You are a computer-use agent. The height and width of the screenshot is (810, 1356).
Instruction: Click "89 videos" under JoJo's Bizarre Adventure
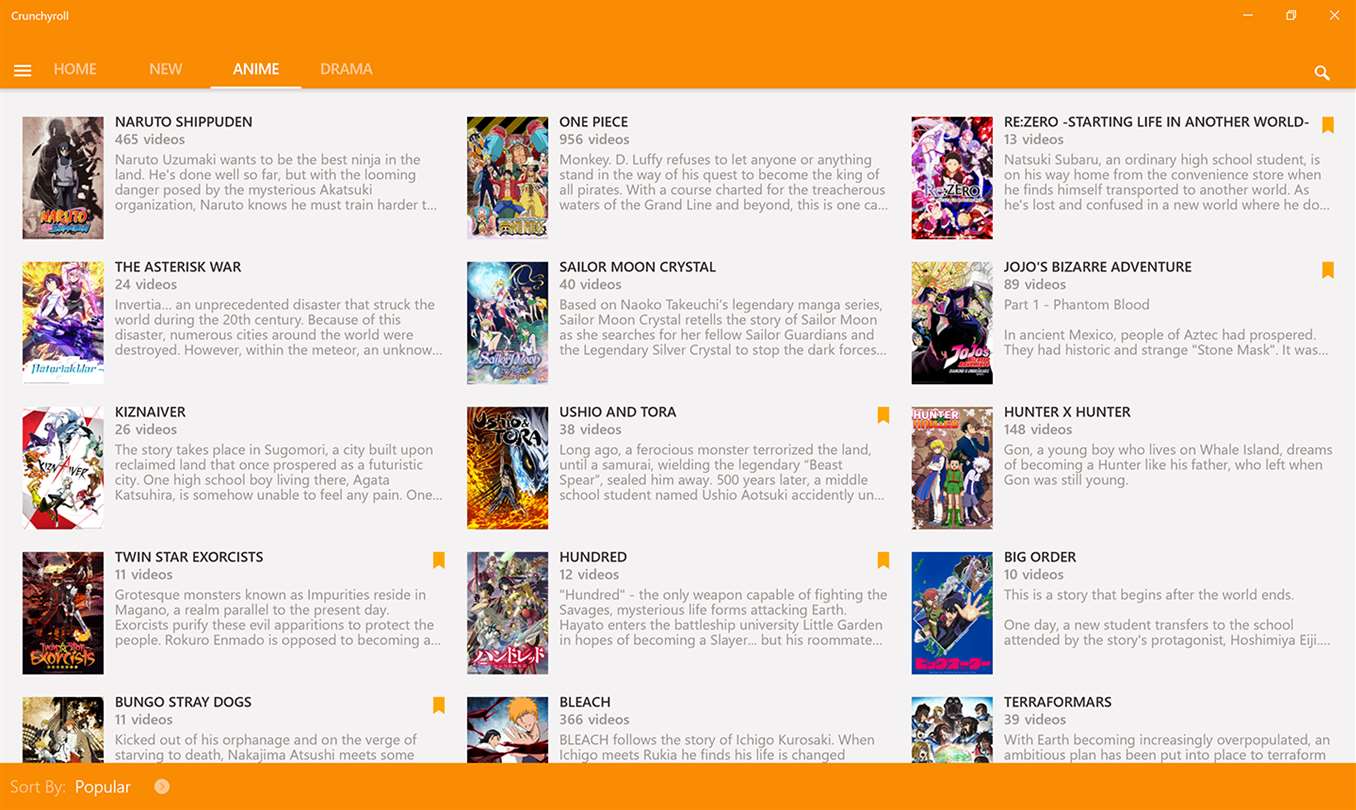1035,285
